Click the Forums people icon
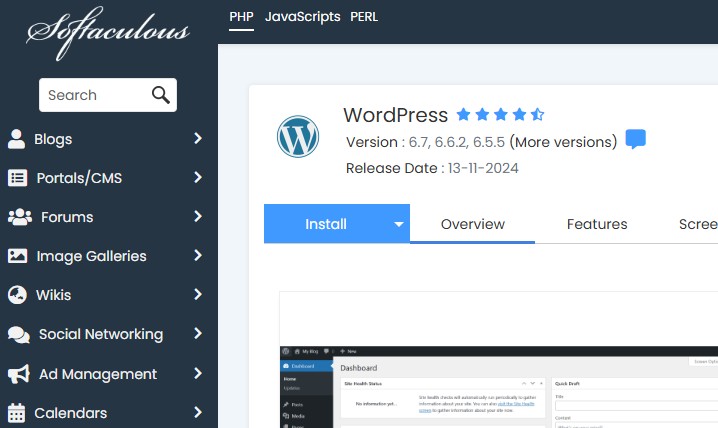Screen dimensions: 718x428 [x=19, y=217]
